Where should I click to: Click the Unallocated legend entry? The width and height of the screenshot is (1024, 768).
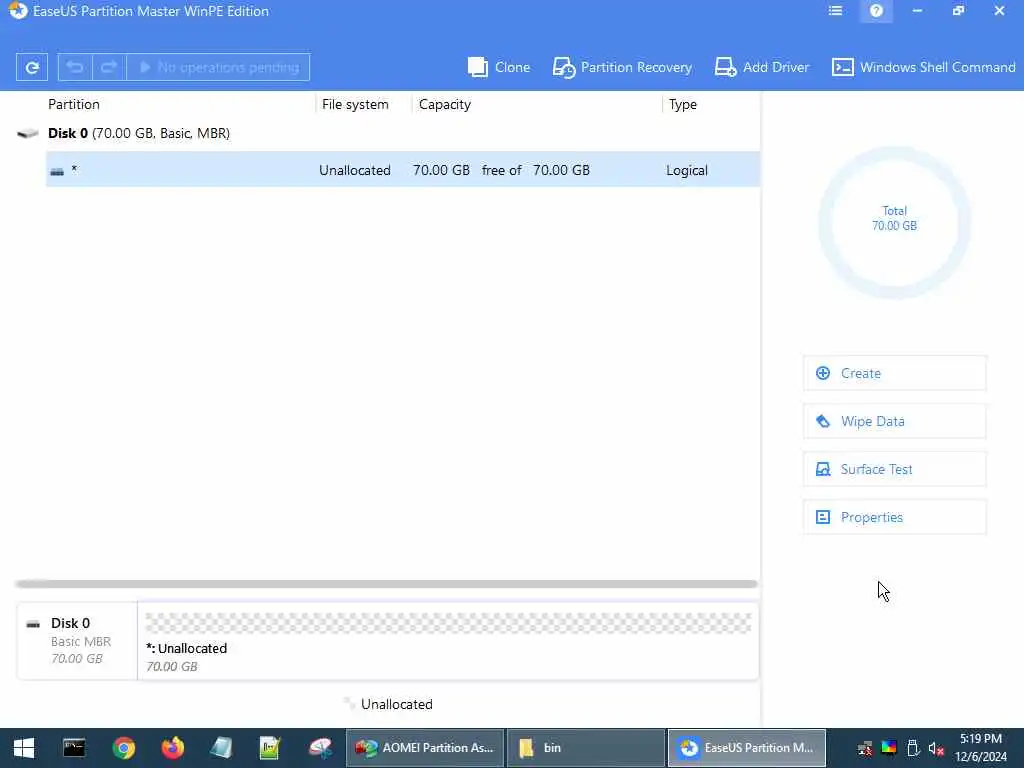tap(389, 704)
